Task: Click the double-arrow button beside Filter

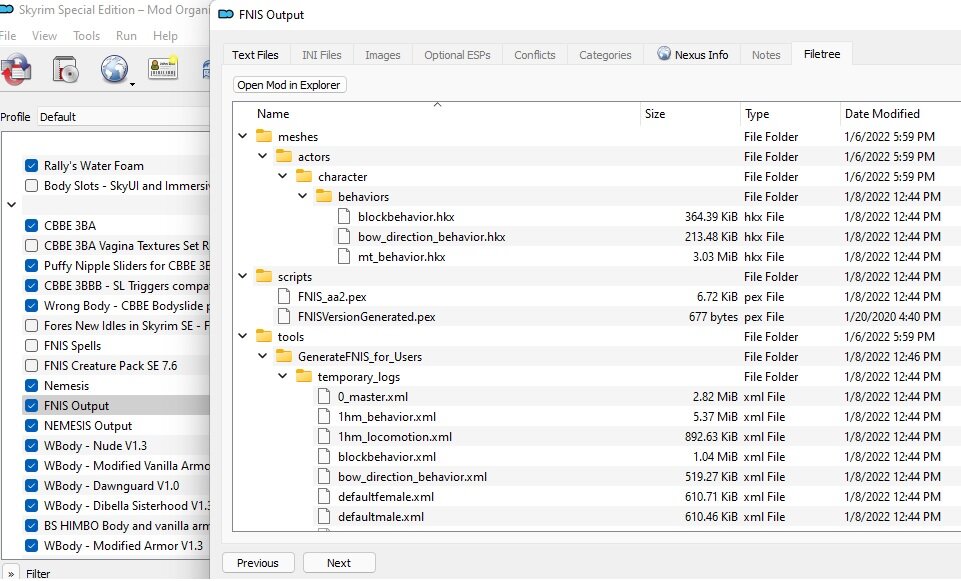Action: click(11, 573)
